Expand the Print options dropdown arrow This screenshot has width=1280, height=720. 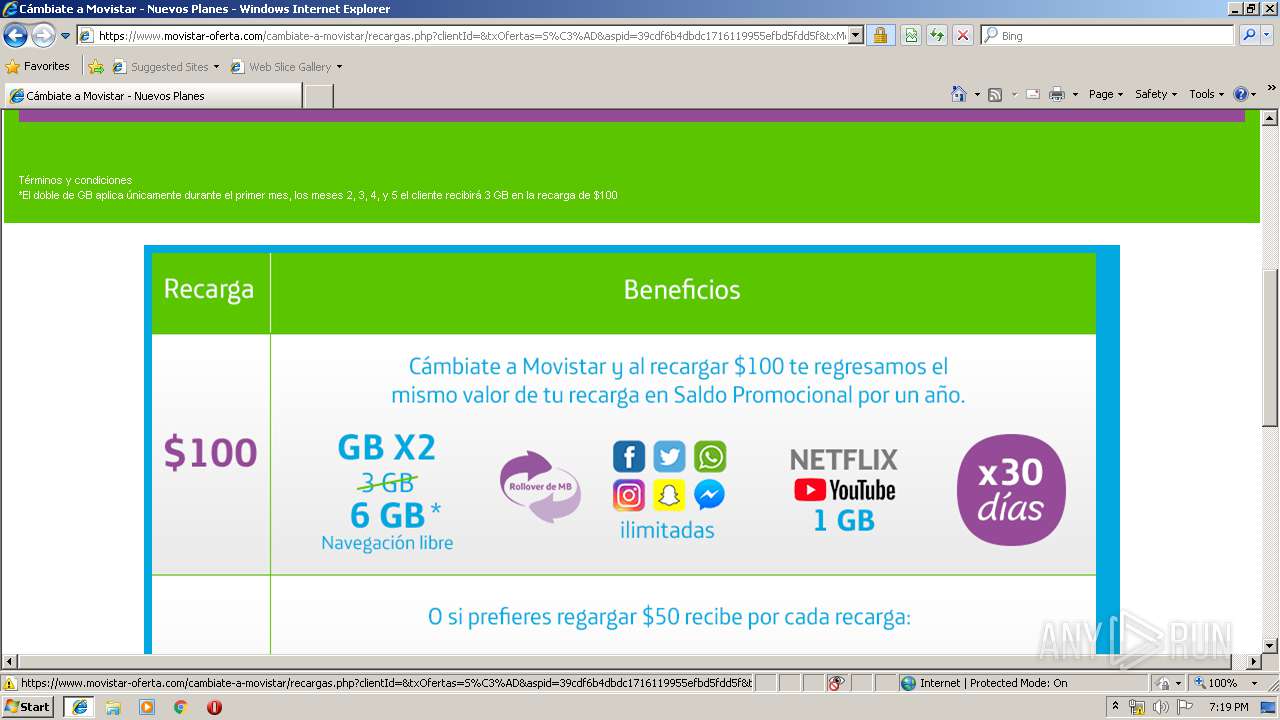coord(1075,94)
